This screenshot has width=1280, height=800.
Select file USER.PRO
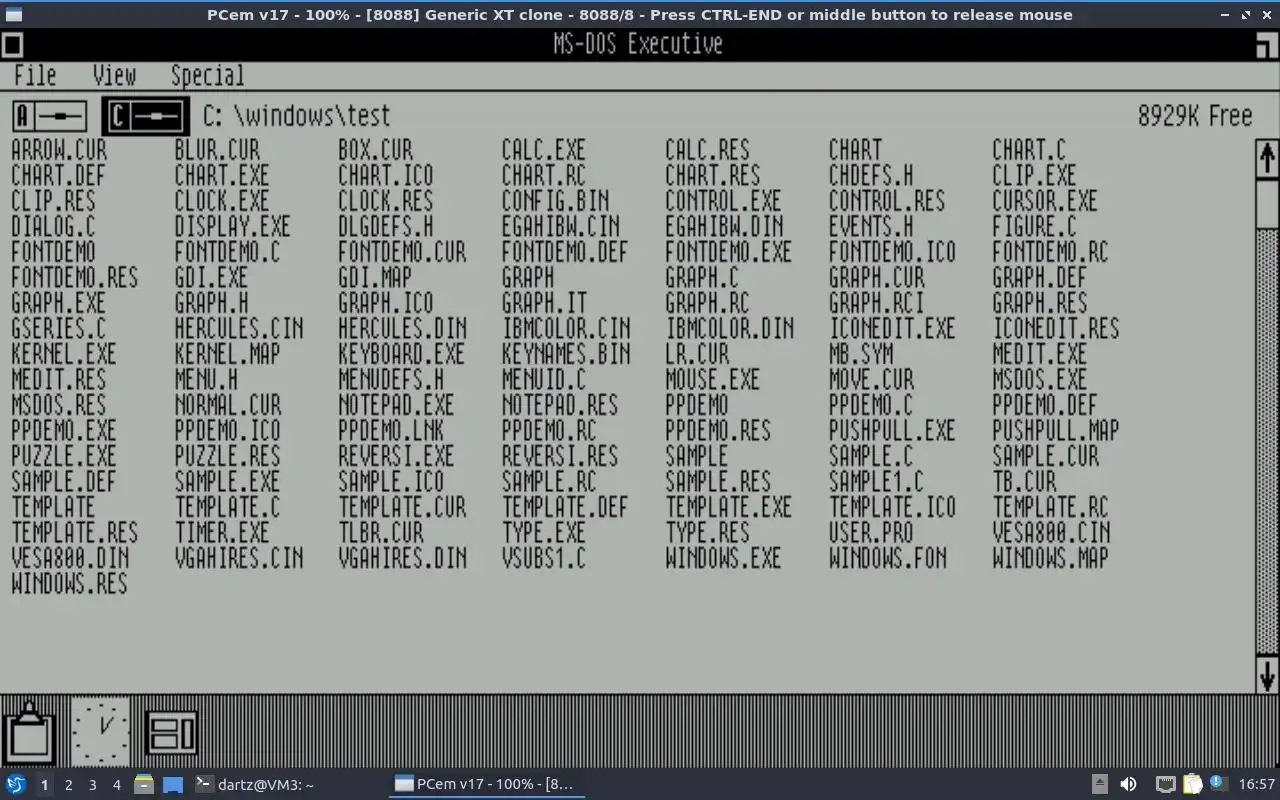[871, 532]
